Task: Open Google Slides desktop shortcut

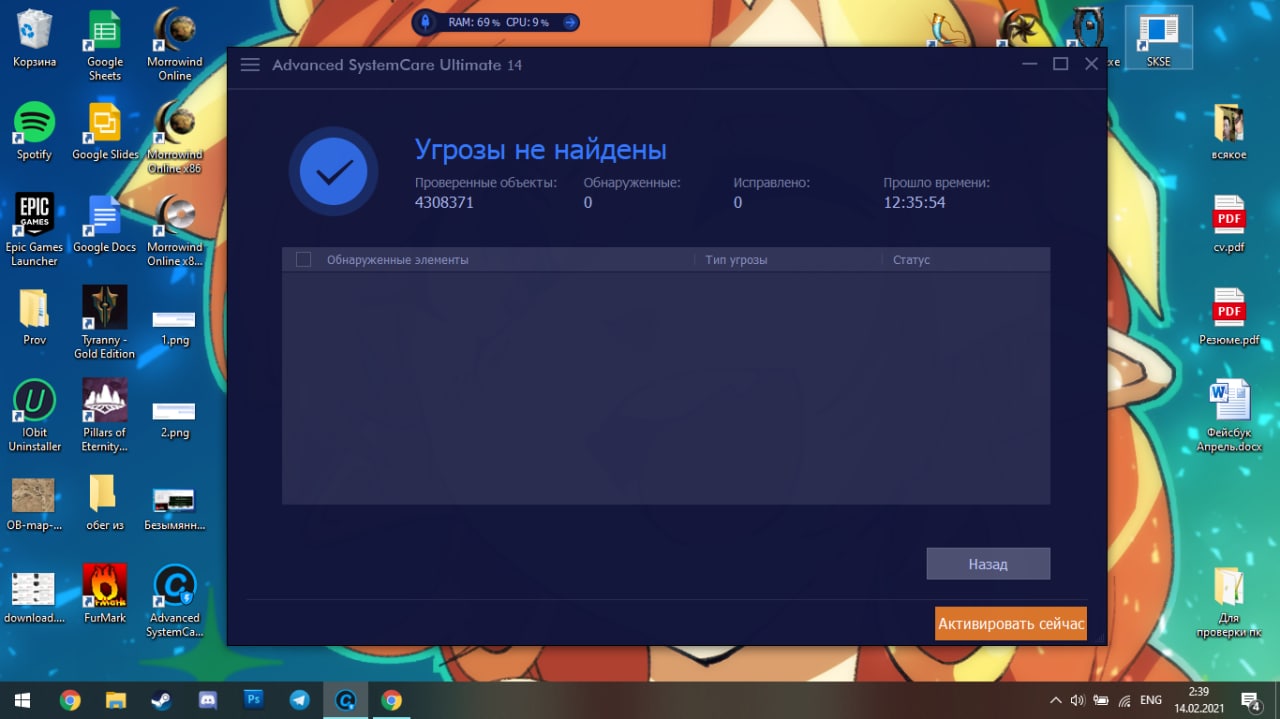Action: pyautogui.click(x=104, y=132)
